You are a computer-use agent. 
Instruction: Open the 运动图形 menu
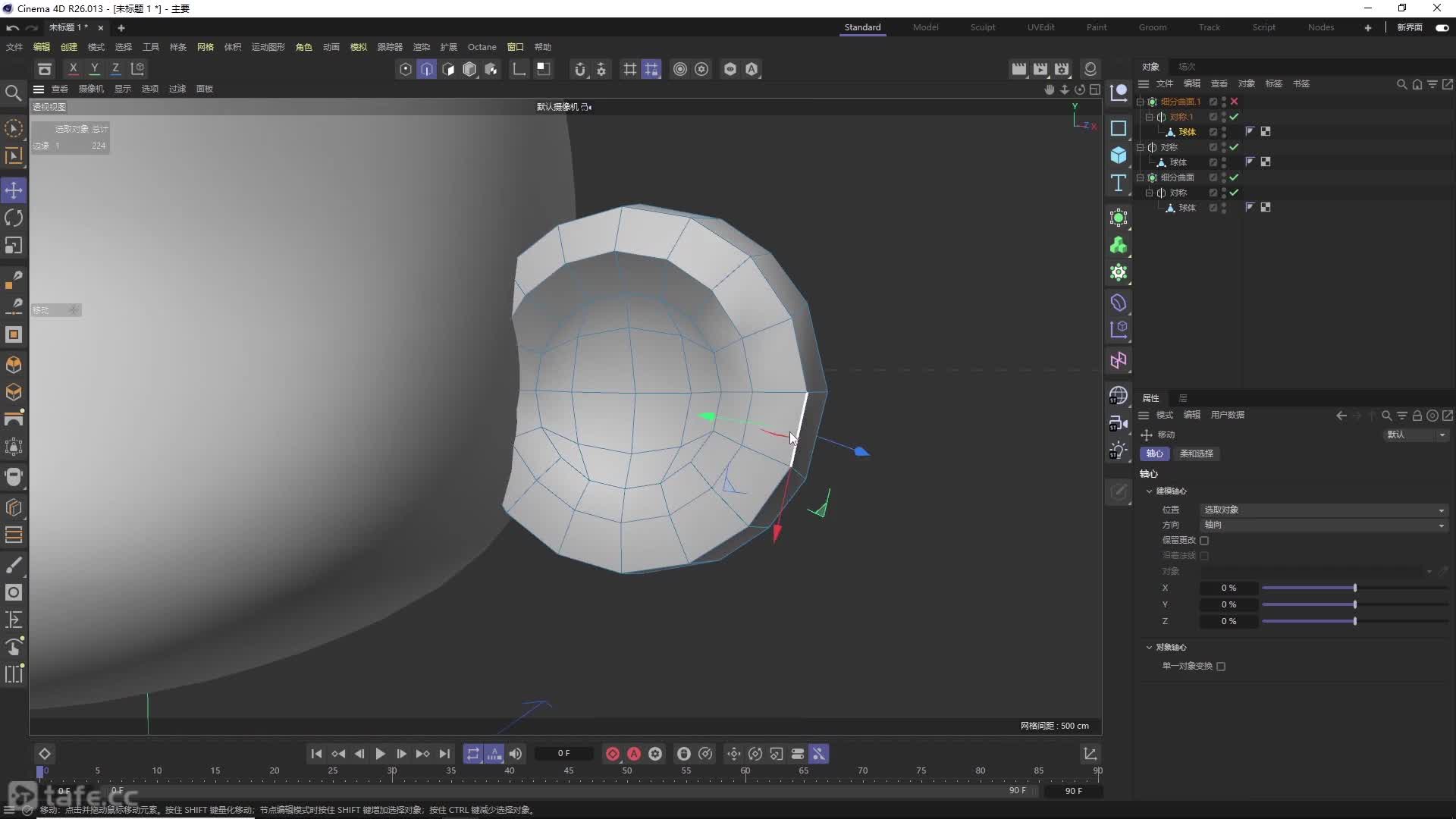268,47
